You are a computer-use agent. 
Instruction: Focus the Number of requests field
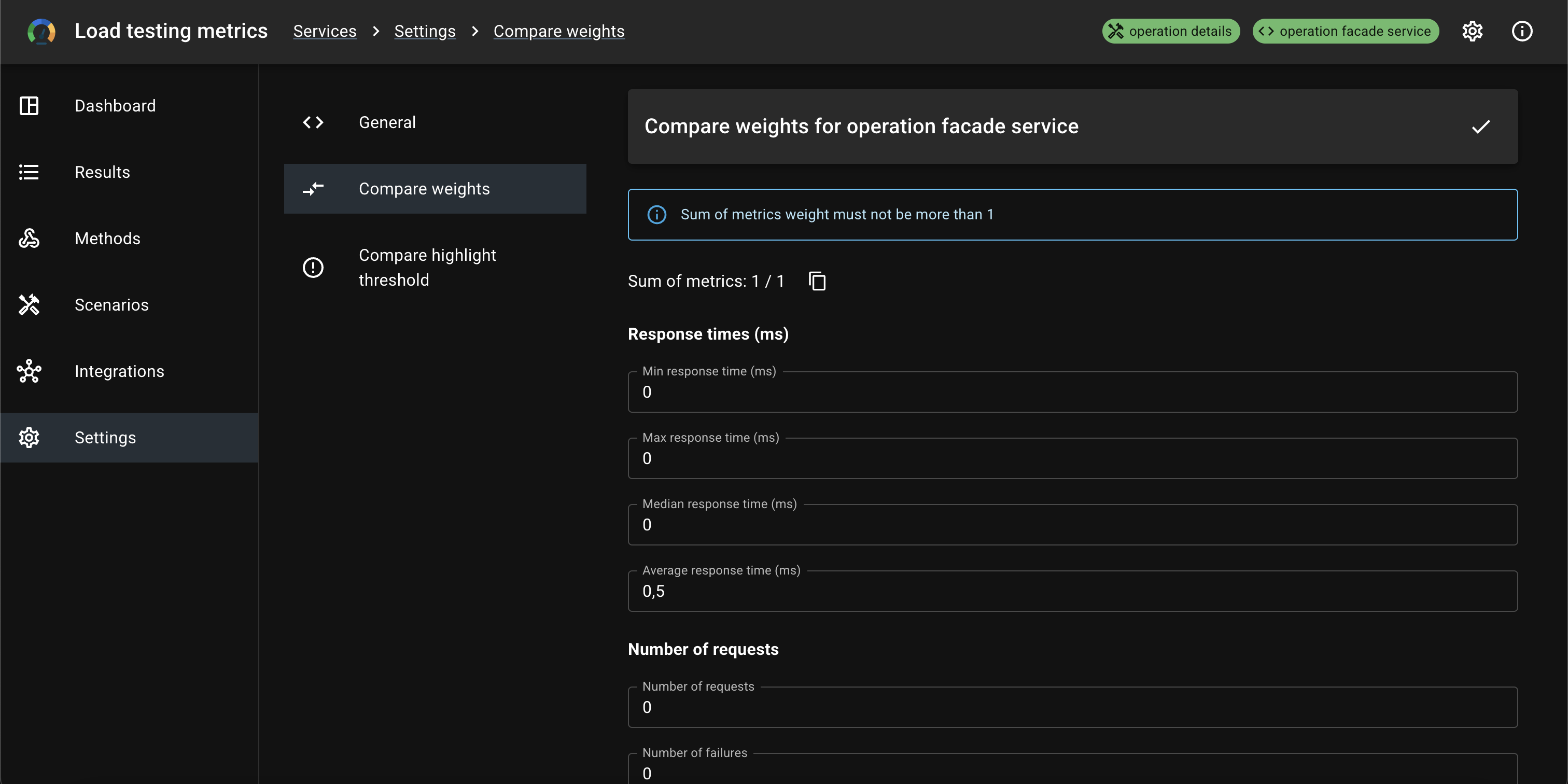coord(1072,707)
